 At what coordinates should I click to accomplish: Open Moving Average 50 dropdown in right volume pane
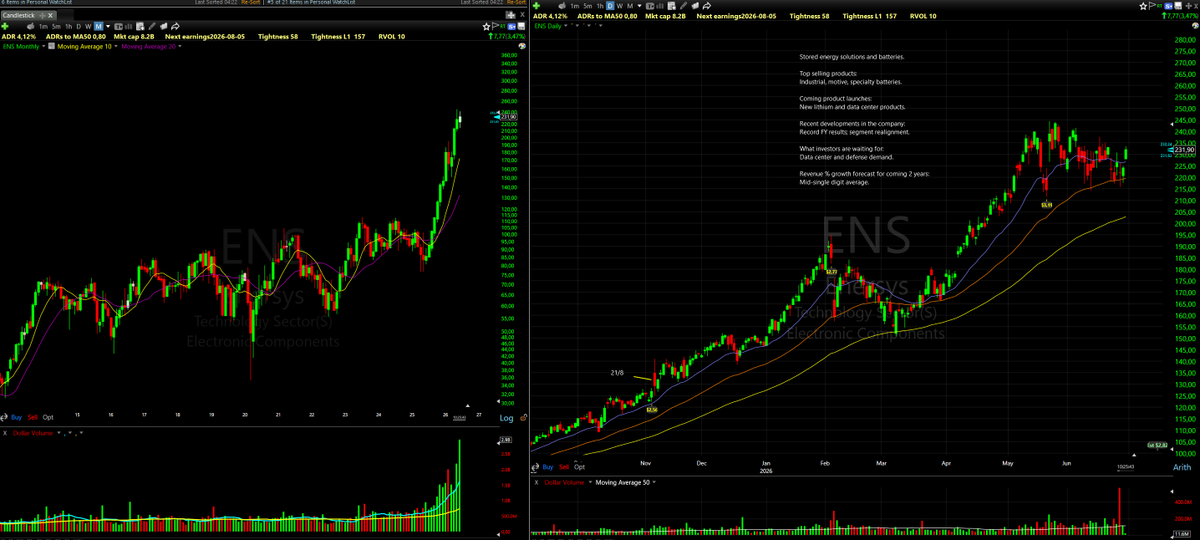pos(654,482)
